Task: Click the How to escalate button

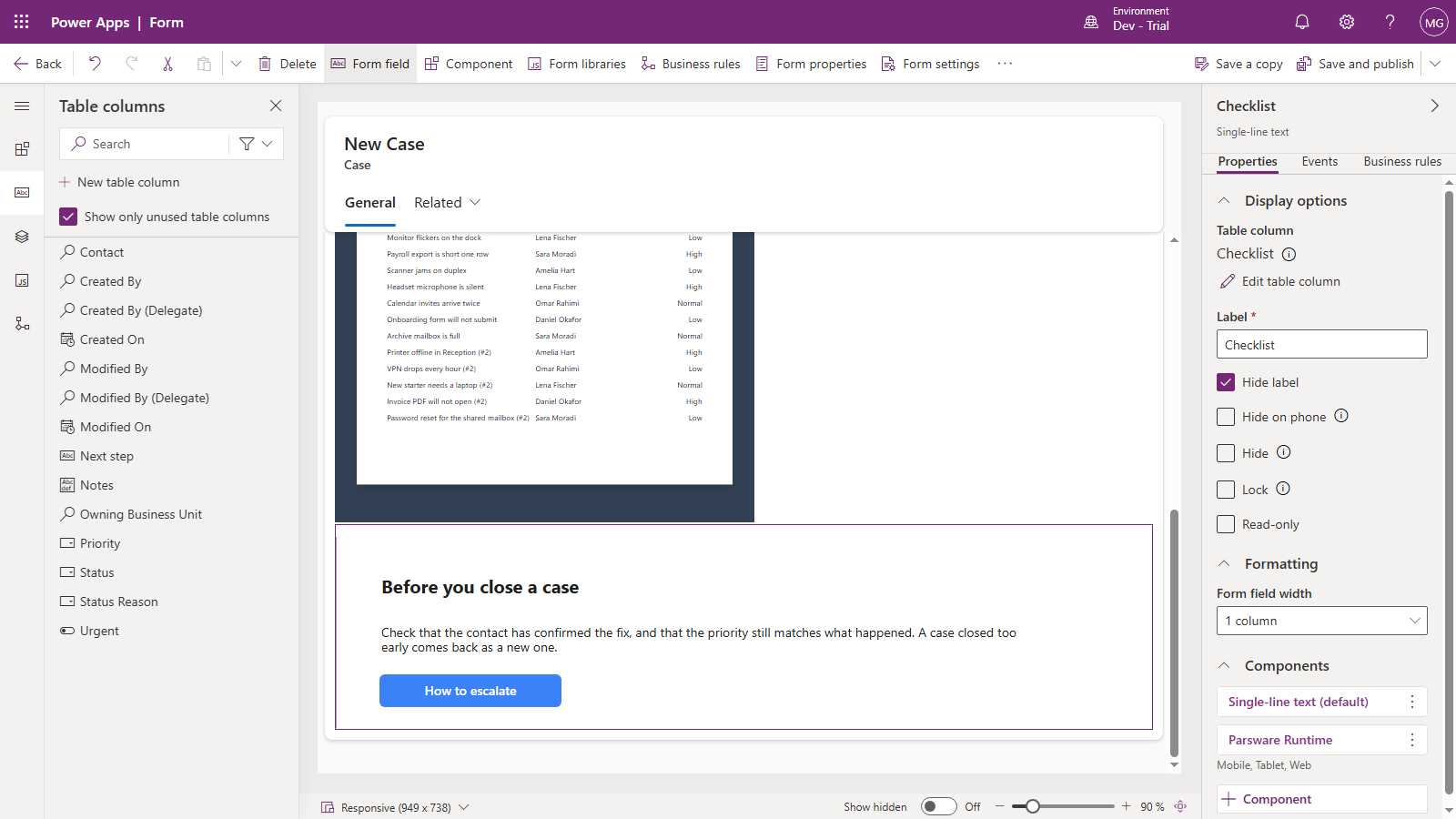Action: coord(470,691)
